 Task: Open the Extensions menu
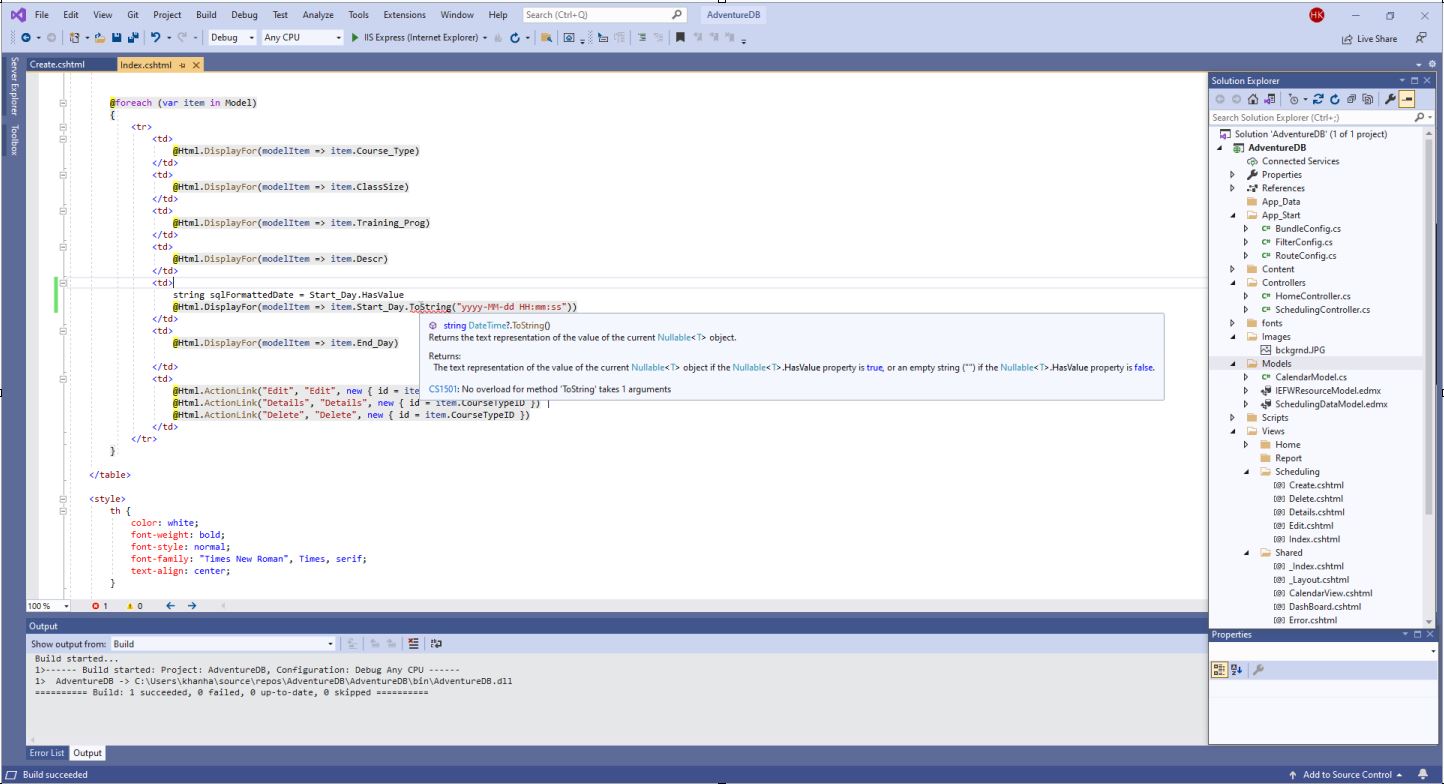point(404,15)
